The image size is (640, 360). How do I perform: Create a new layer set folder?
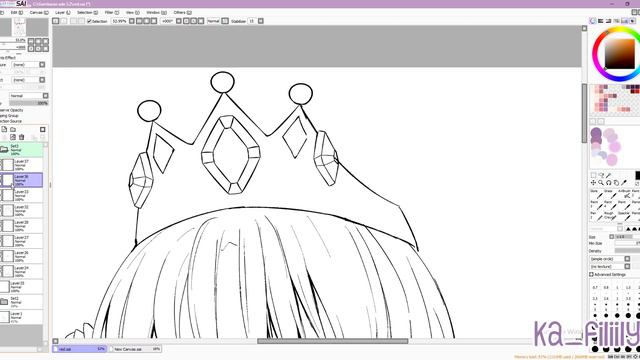pyautogui.click(x=13, y=129)
